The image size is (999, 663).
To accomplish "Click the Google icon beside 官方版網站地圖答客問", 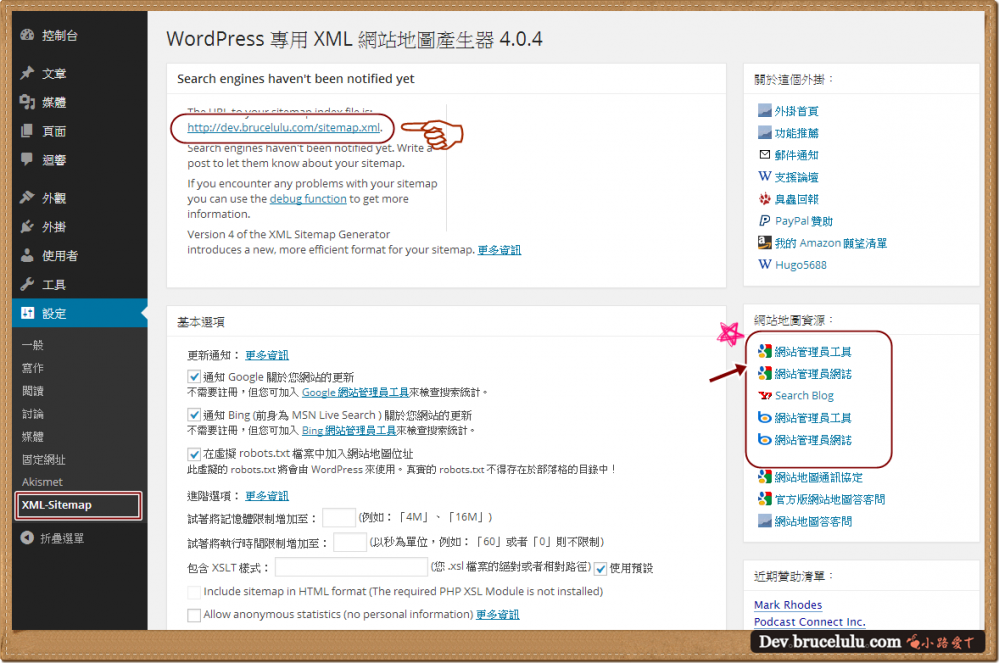I will coord(765,499).
